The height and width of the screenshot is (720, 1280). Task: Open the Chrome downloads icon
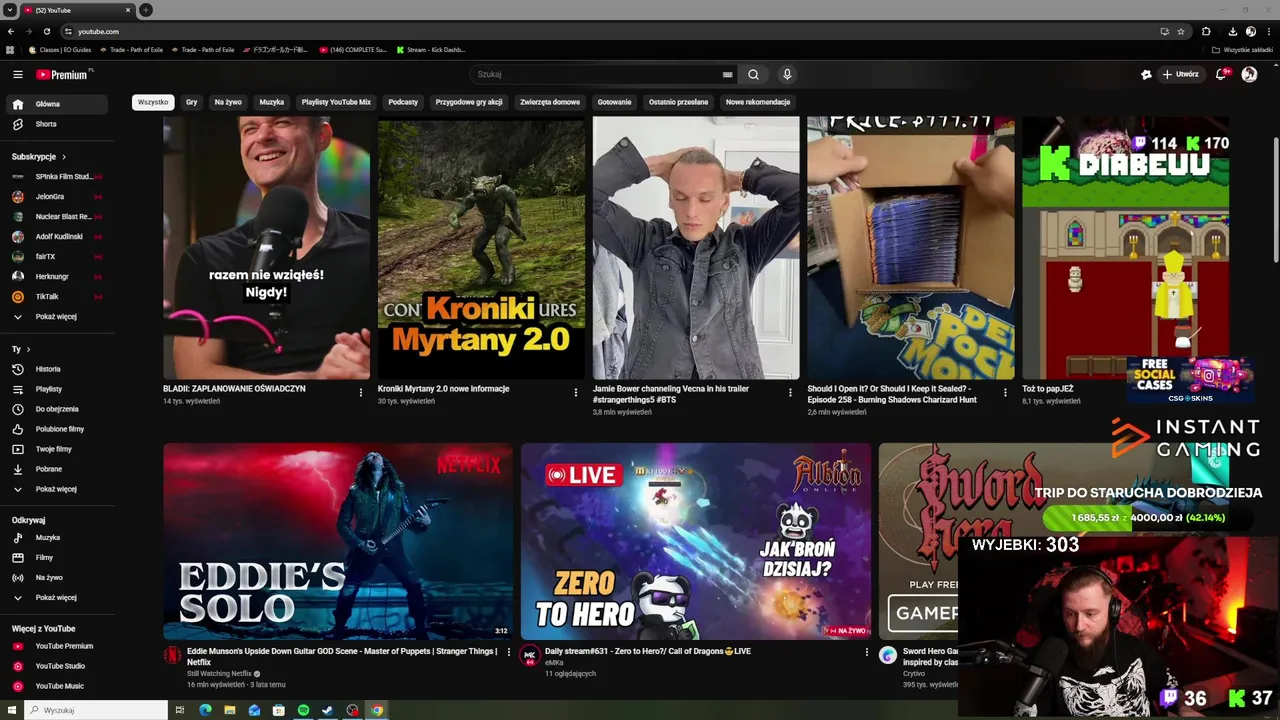pyautogui.click(x=1233, y=31)
